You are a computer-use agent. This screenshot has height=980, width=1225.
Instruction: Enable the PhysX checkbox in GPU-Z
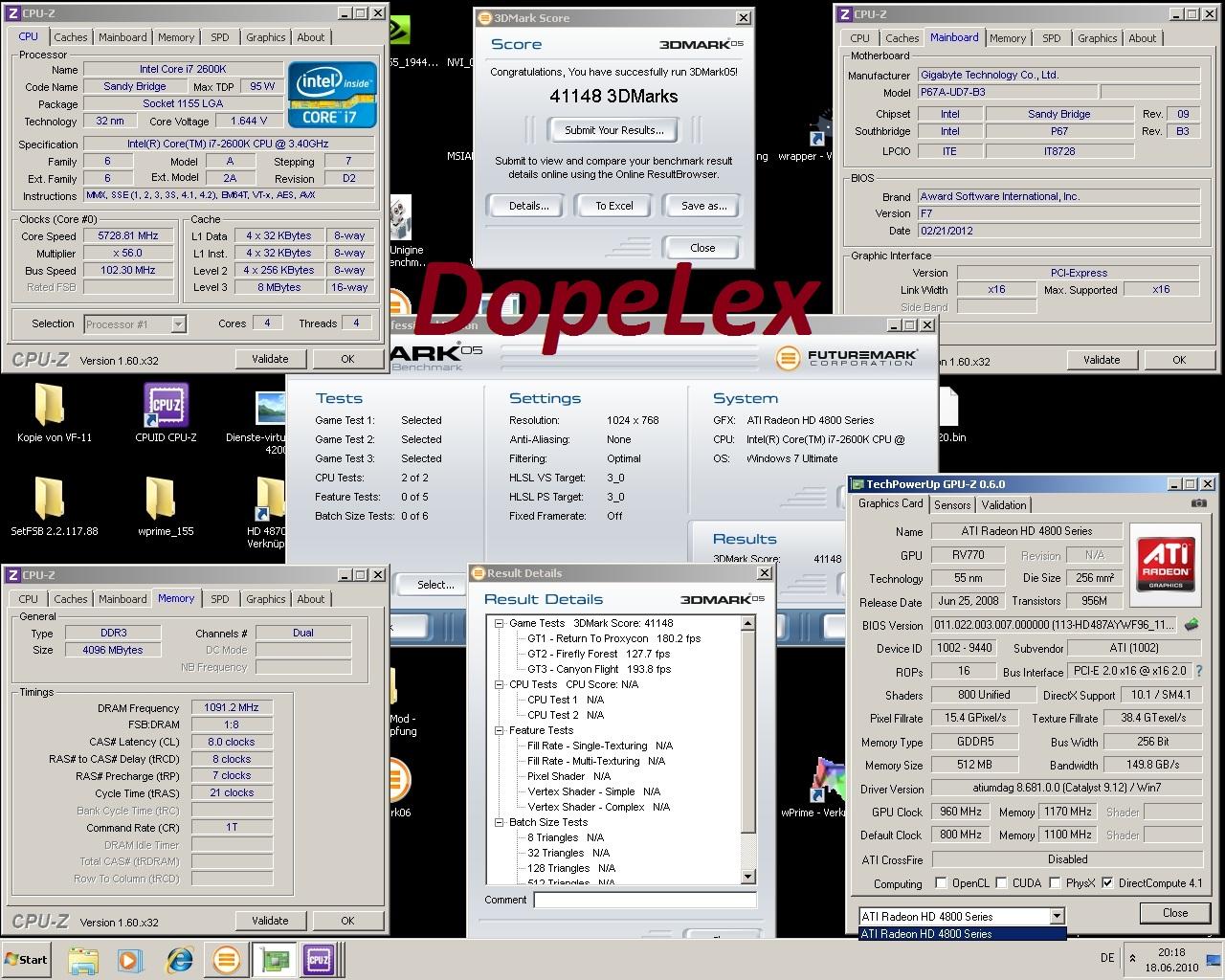pos(1055,882)
